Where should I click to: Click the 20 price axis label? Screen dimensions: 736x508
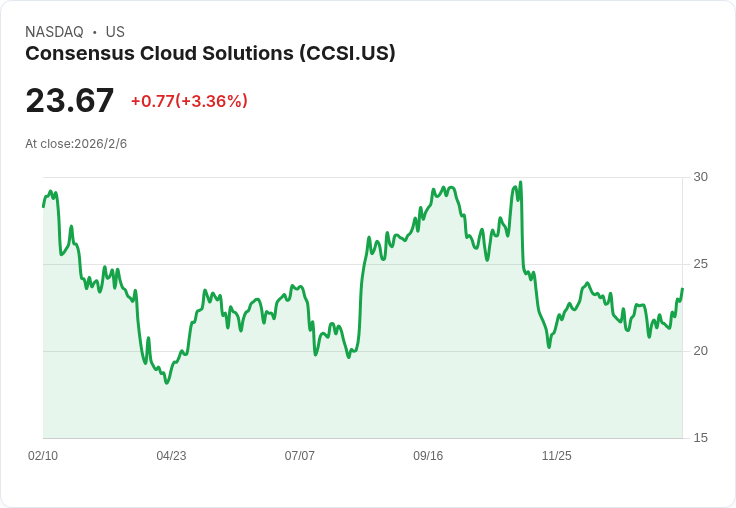point(700,351)
